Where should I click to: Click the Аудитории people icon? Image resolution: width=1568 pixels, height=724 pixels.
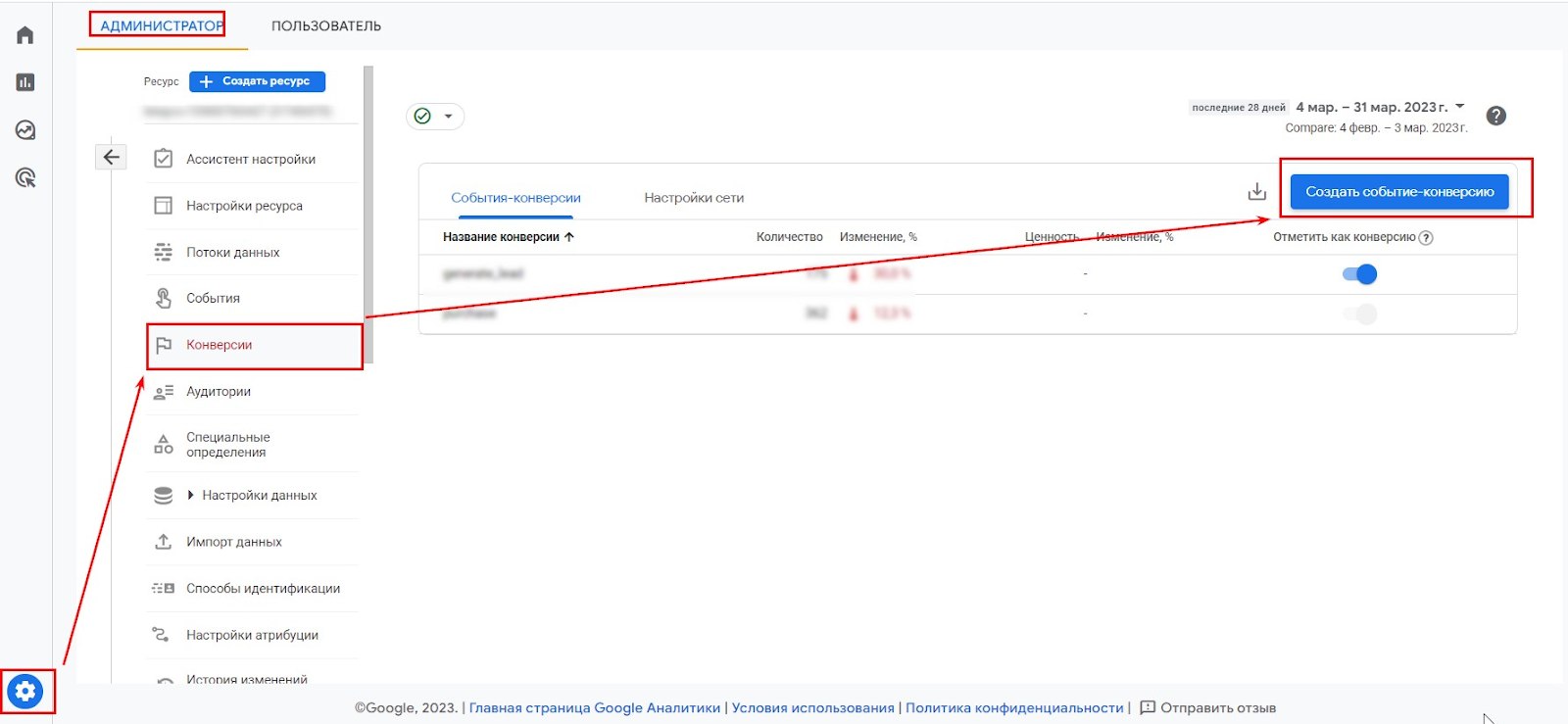pos(164,392)
